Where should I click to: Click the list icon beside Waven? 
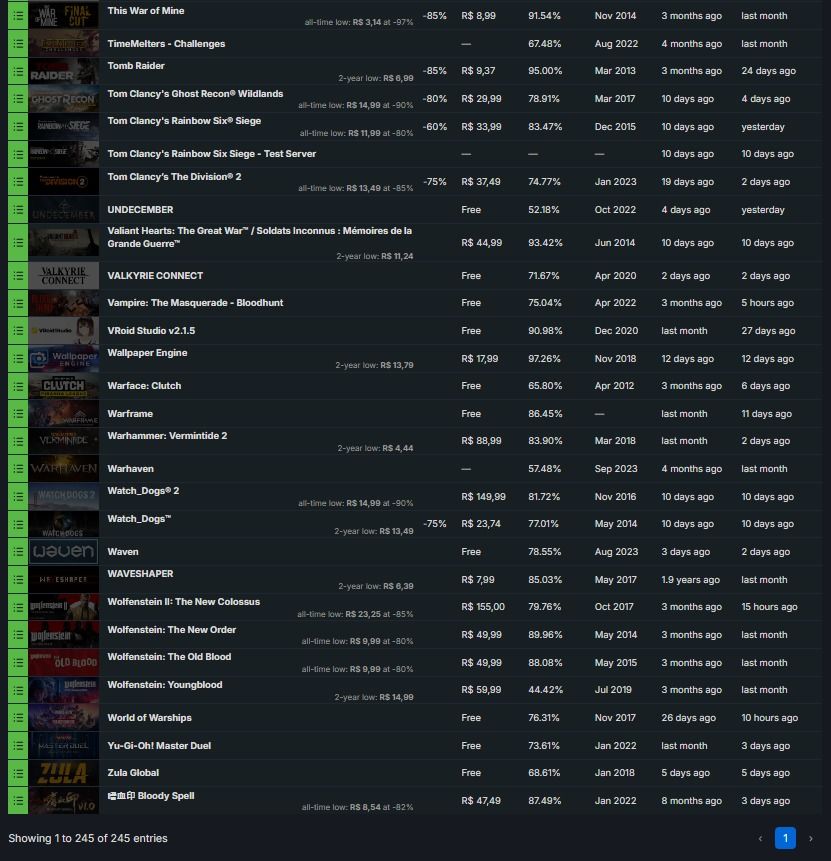tap(18, 551)
